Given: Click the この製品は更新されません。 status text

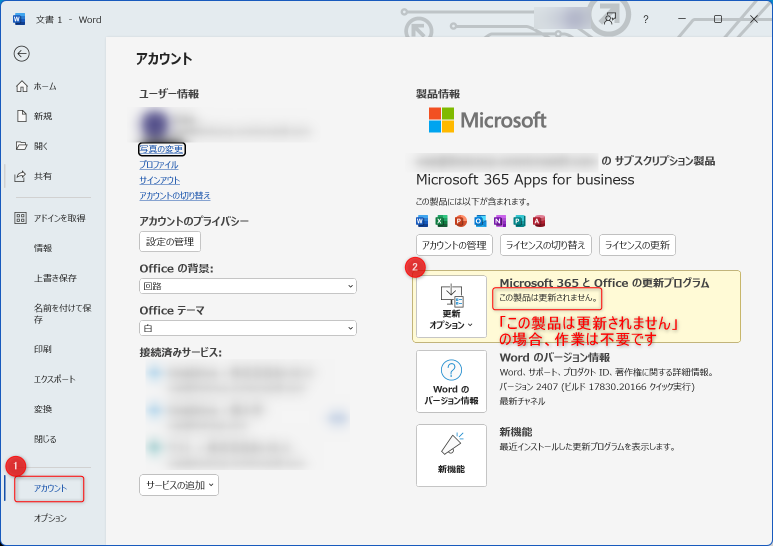Looking at the screenshot, I should pyautogui.click(x=548, y=298).
